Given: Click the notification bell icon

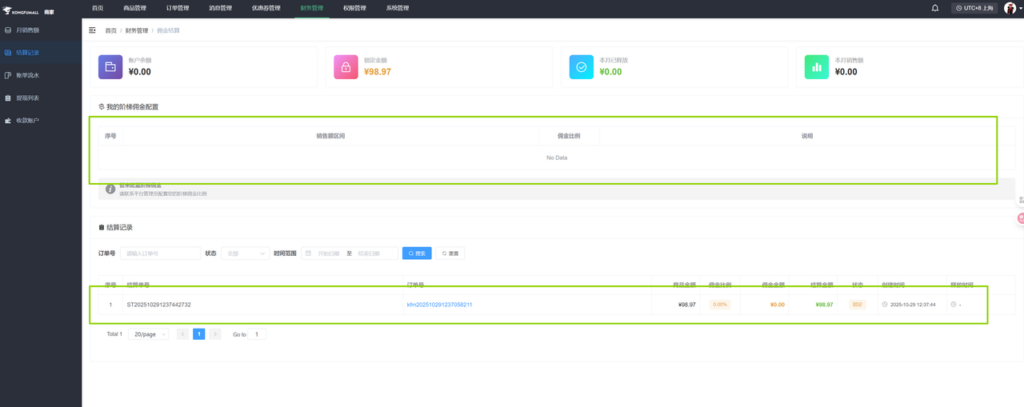Looking at the screenshot, I should pos(935,7).
